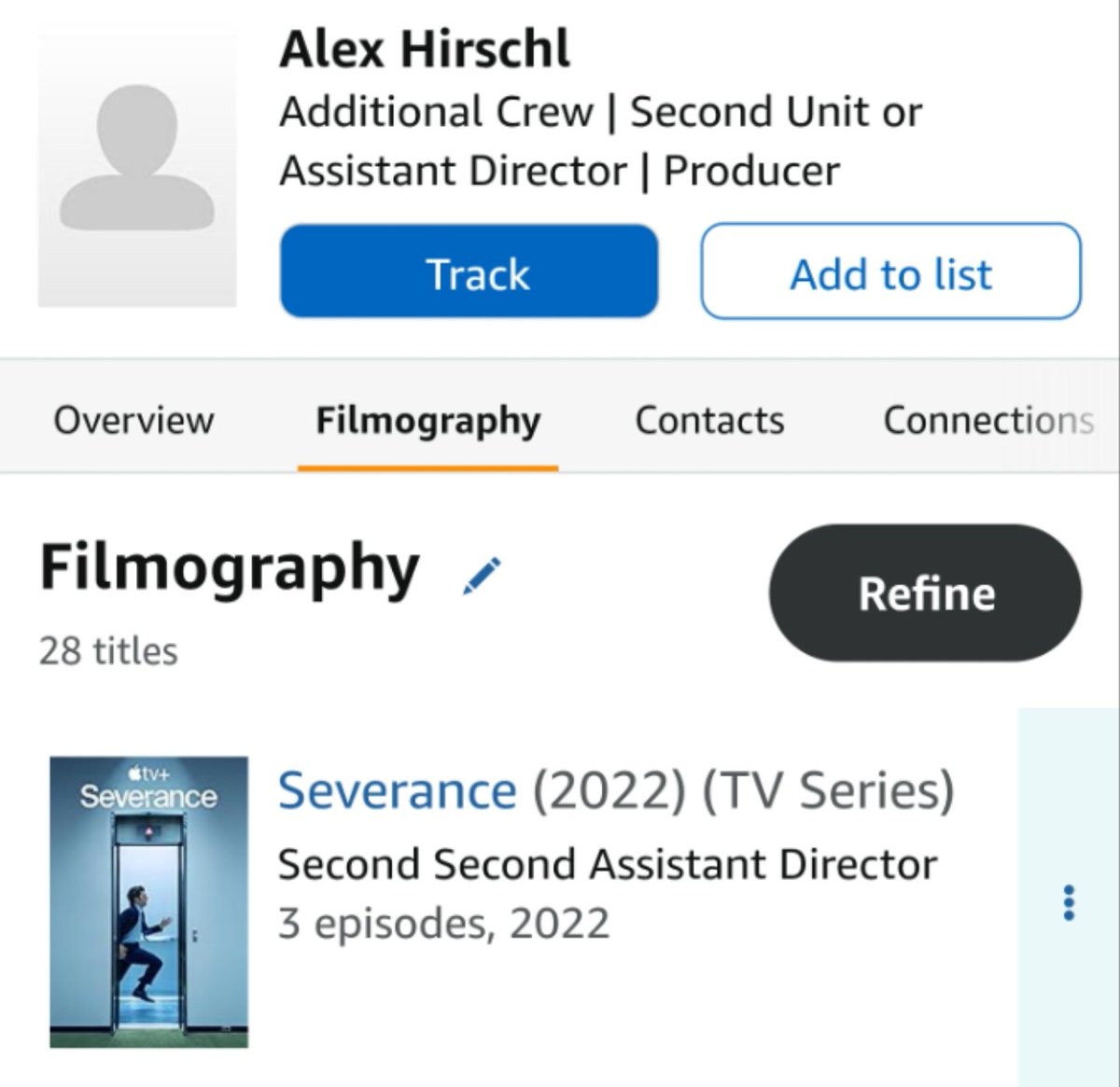Screen dimensions: 1120x1087
Task: Click the (2022) (TV Series) label
Action: (x=744, y=791)
